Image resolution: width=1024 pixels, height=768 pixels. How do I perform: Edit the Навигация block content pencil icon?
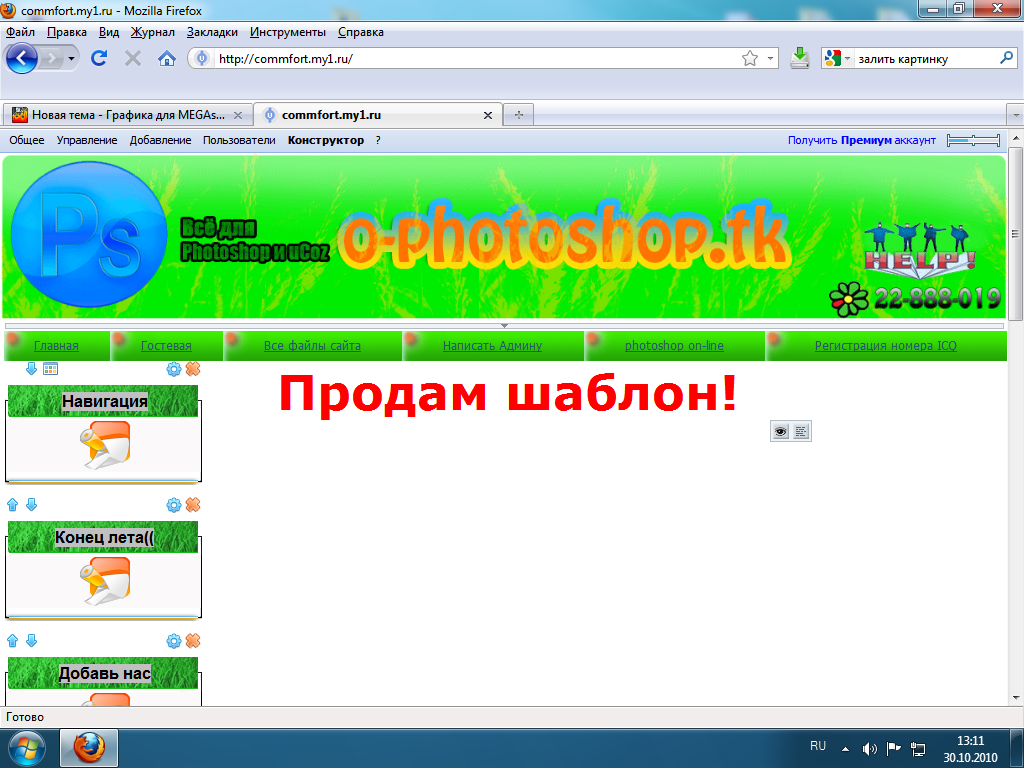(x=105, y=445)
